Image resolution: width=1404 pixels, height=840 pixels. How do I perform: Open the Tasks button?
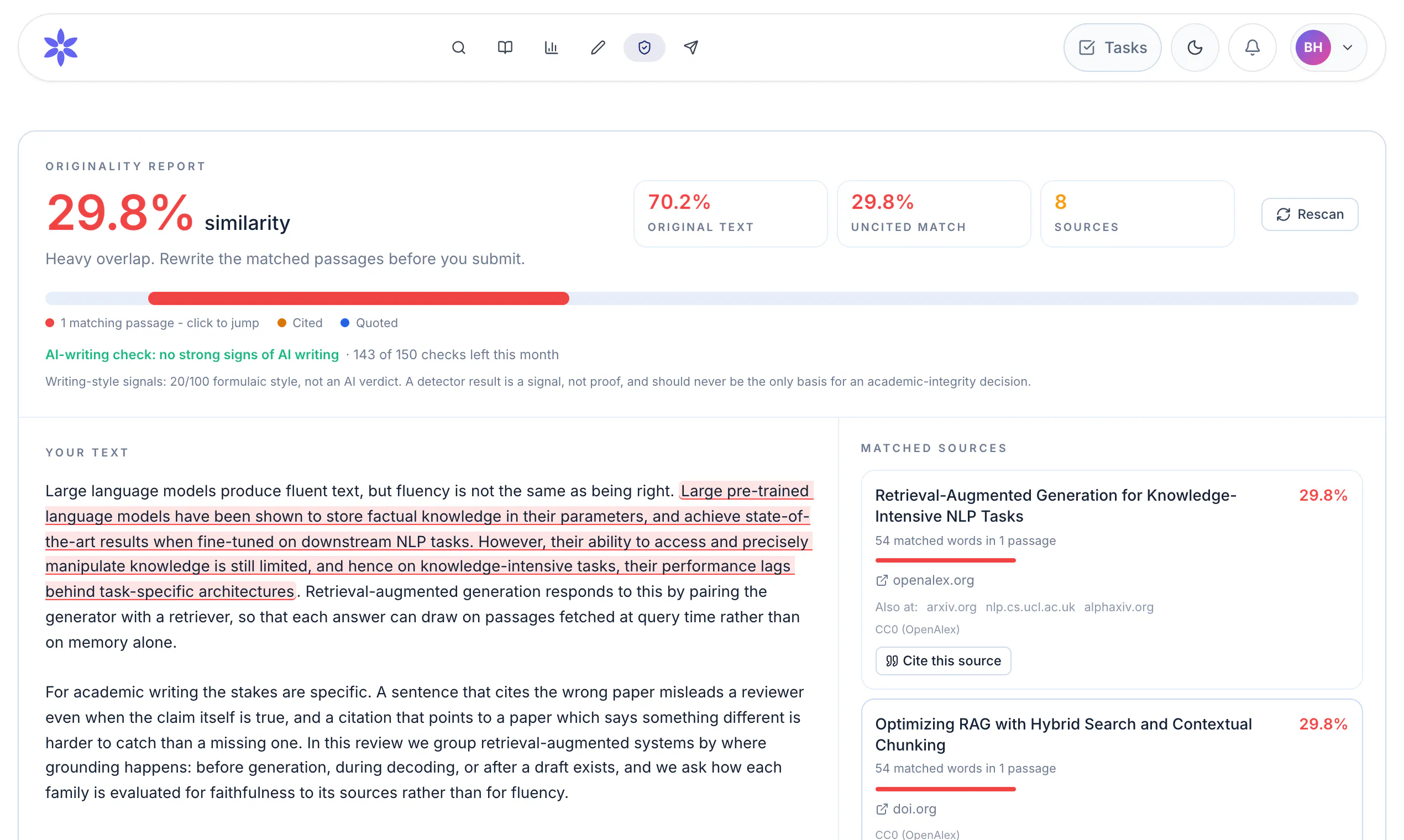(1113, 48)
